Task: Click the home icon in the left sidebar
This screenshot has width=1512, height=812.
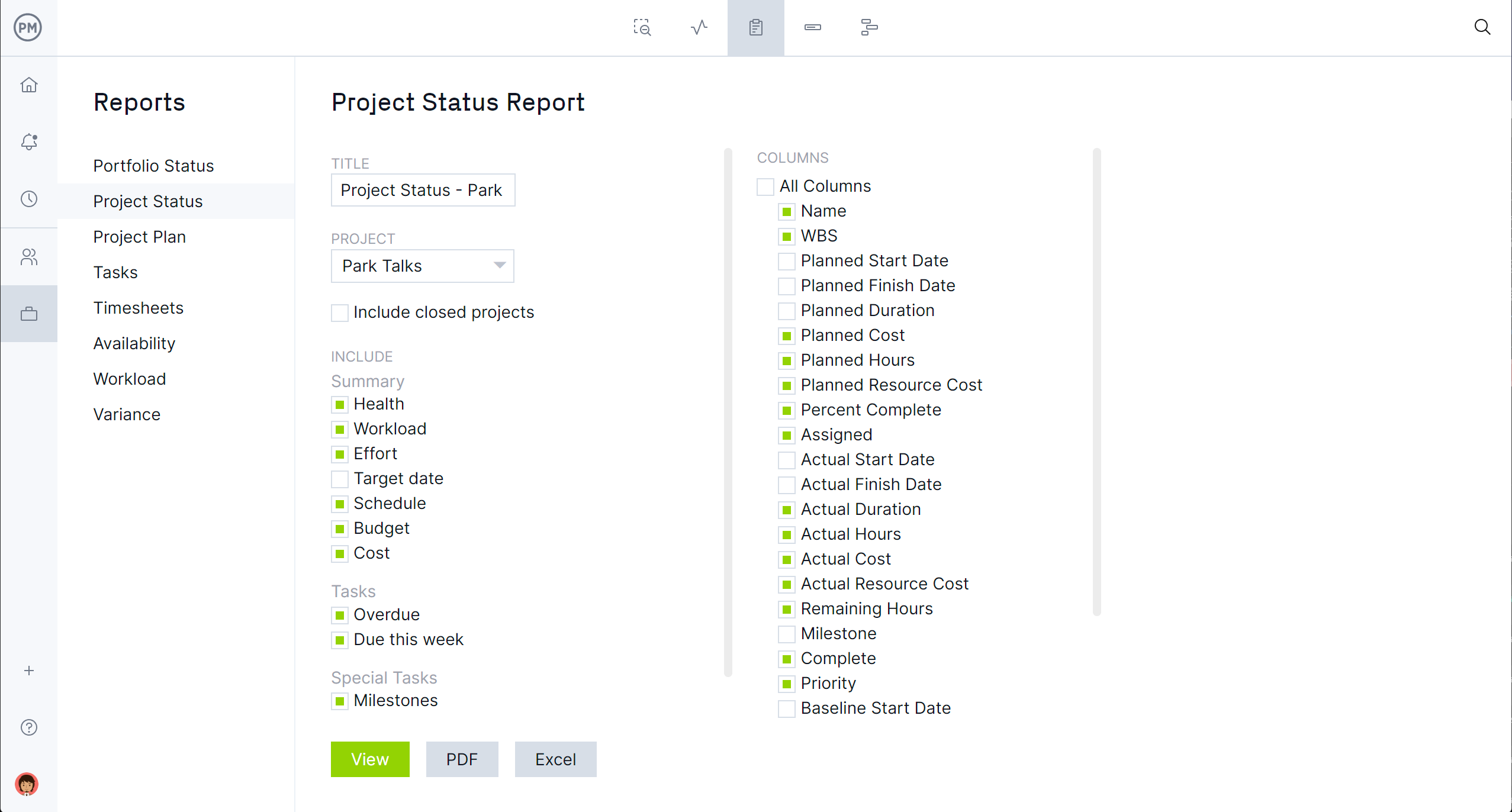Action: [28, 84]
